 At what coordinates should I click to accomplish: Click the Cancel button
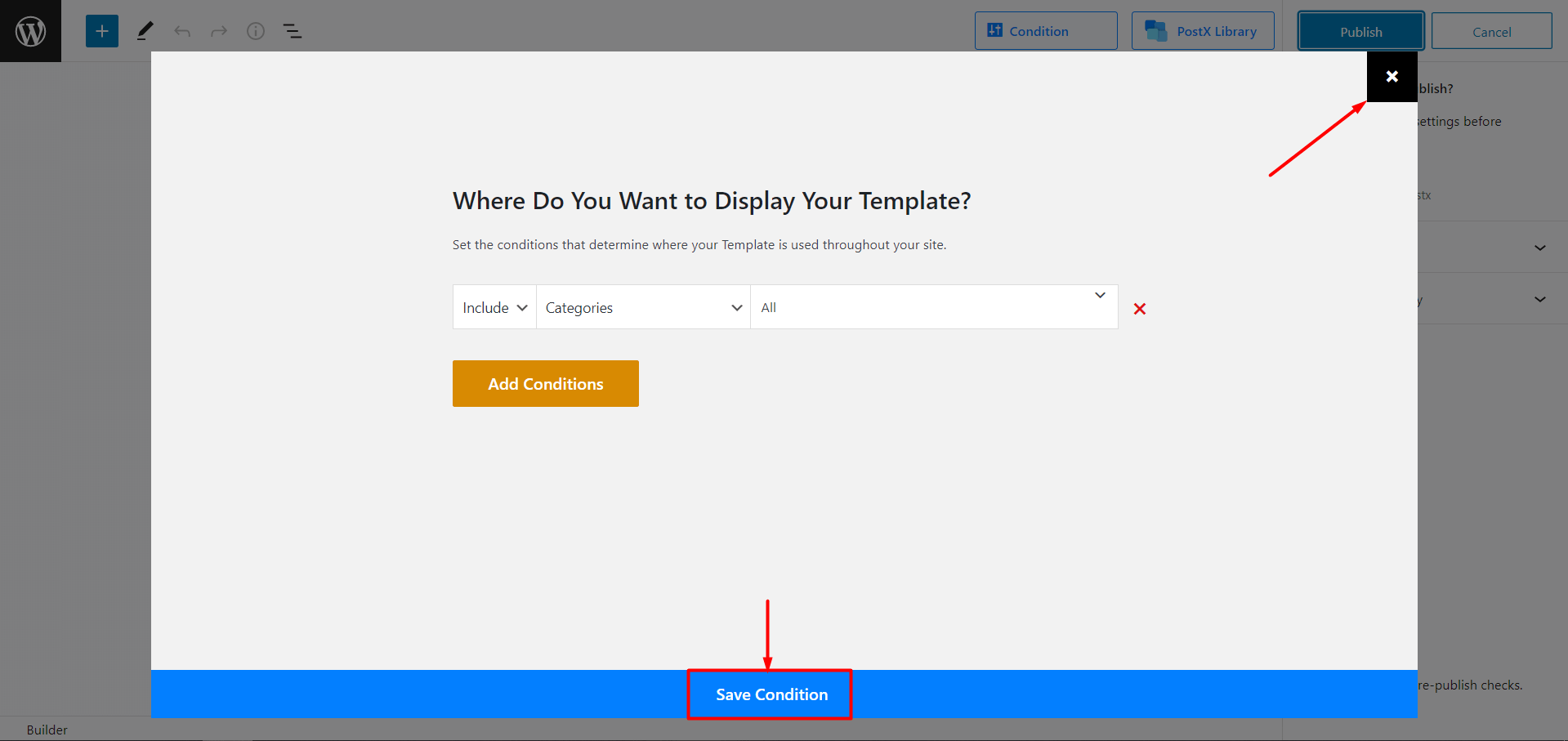point(1491,30)
